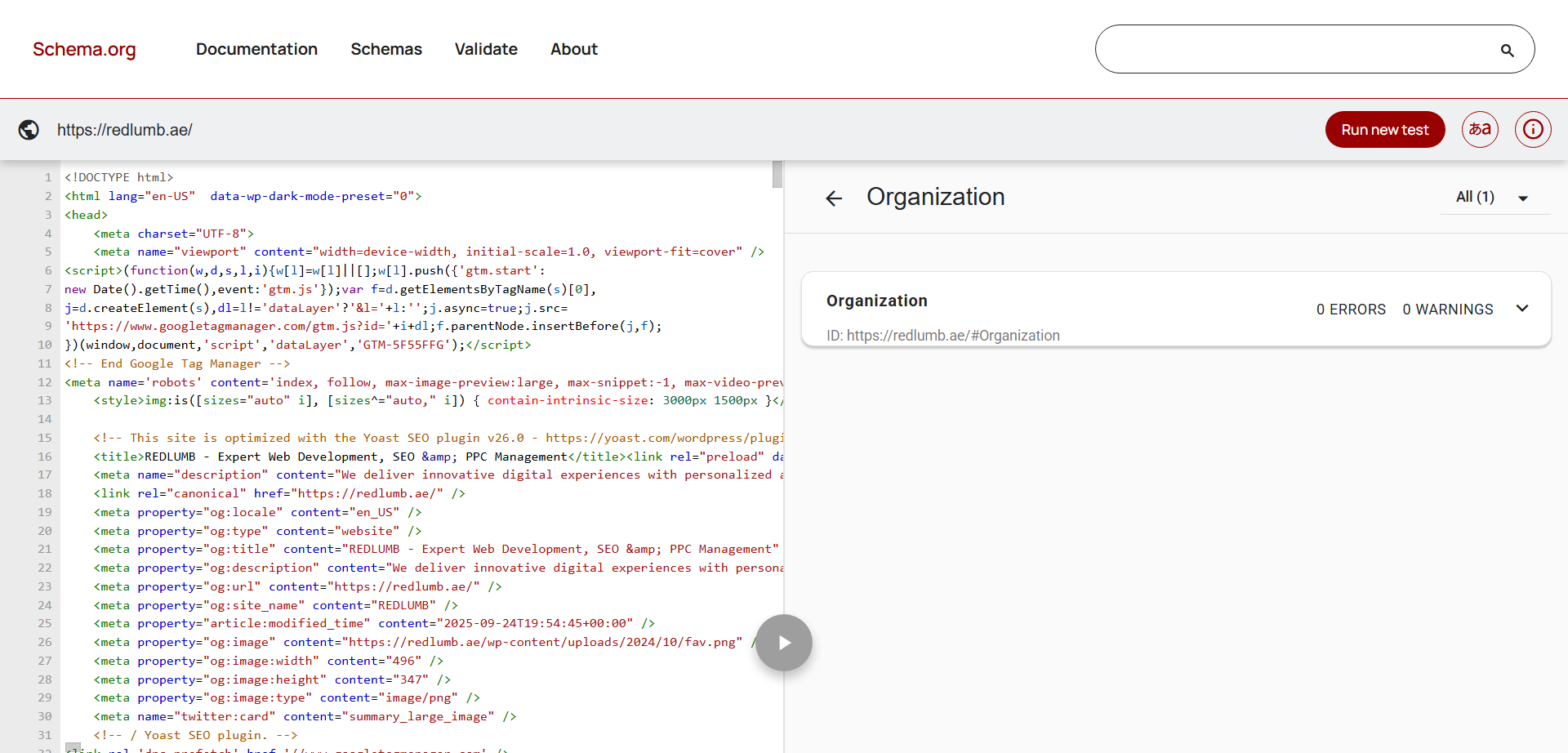Viewport: 1568px width, 753px height.
Task: Open the Validate tab
Action: (x=486, y=49)
